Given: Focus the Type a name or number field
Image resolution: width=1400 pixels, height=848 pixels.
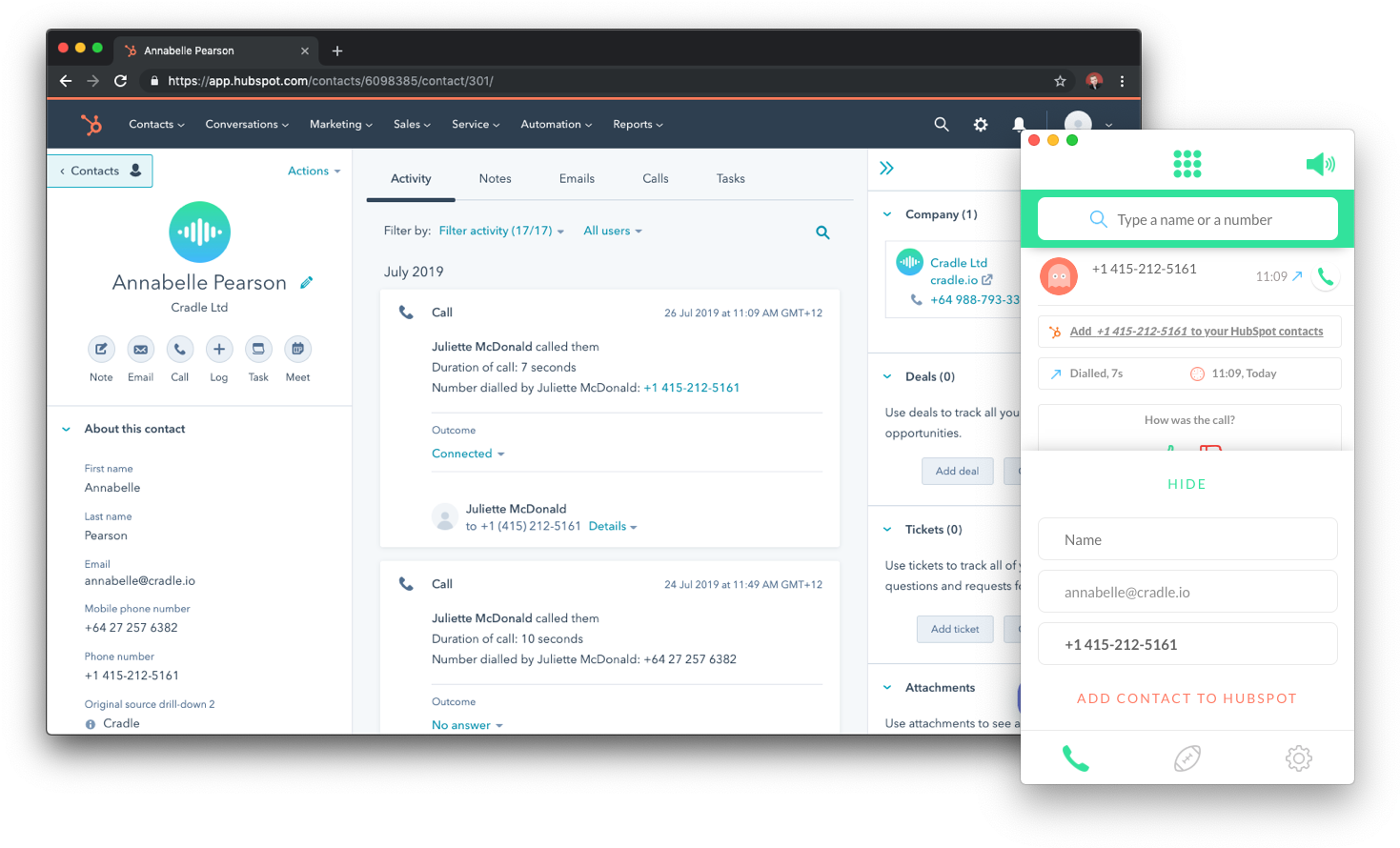Looking at the screenshot, I should 1187,219.
